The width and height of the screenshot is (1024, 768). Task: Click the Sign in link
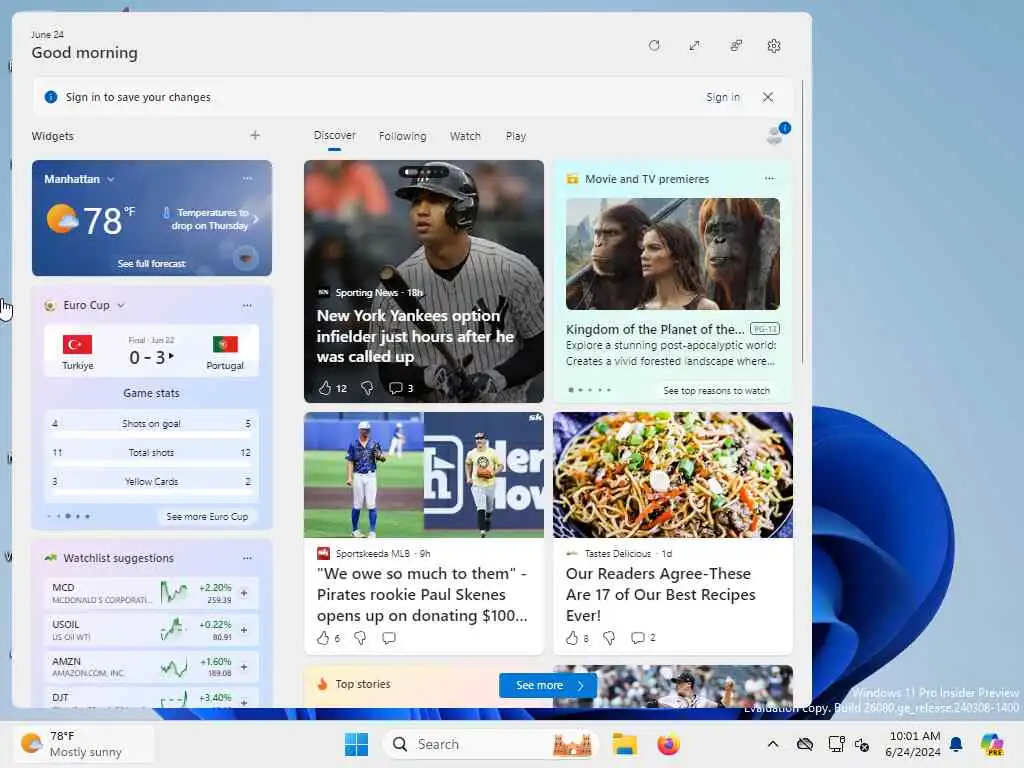coord(722,97)
